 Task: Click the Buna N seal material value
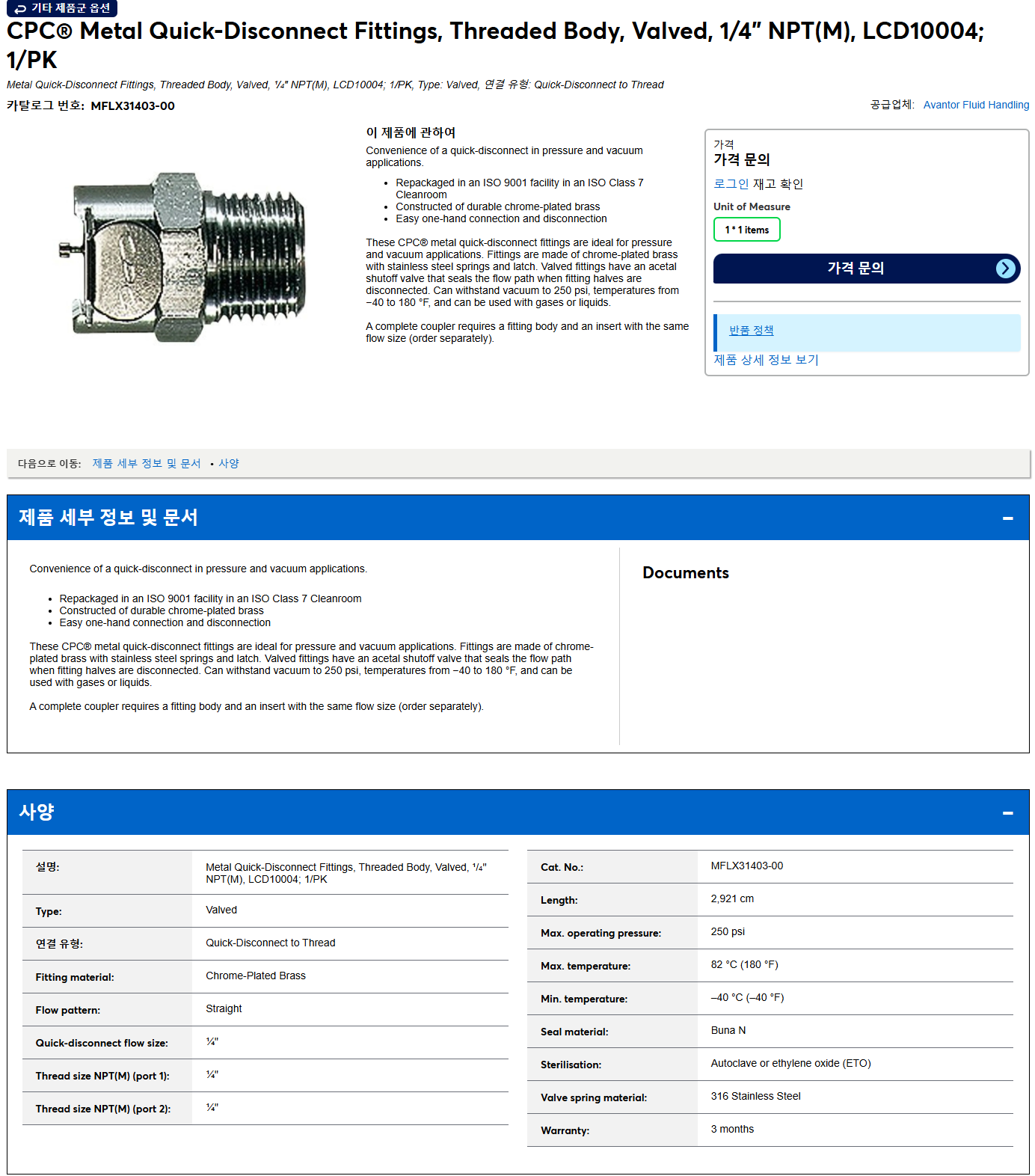[x=728, y=1030]
